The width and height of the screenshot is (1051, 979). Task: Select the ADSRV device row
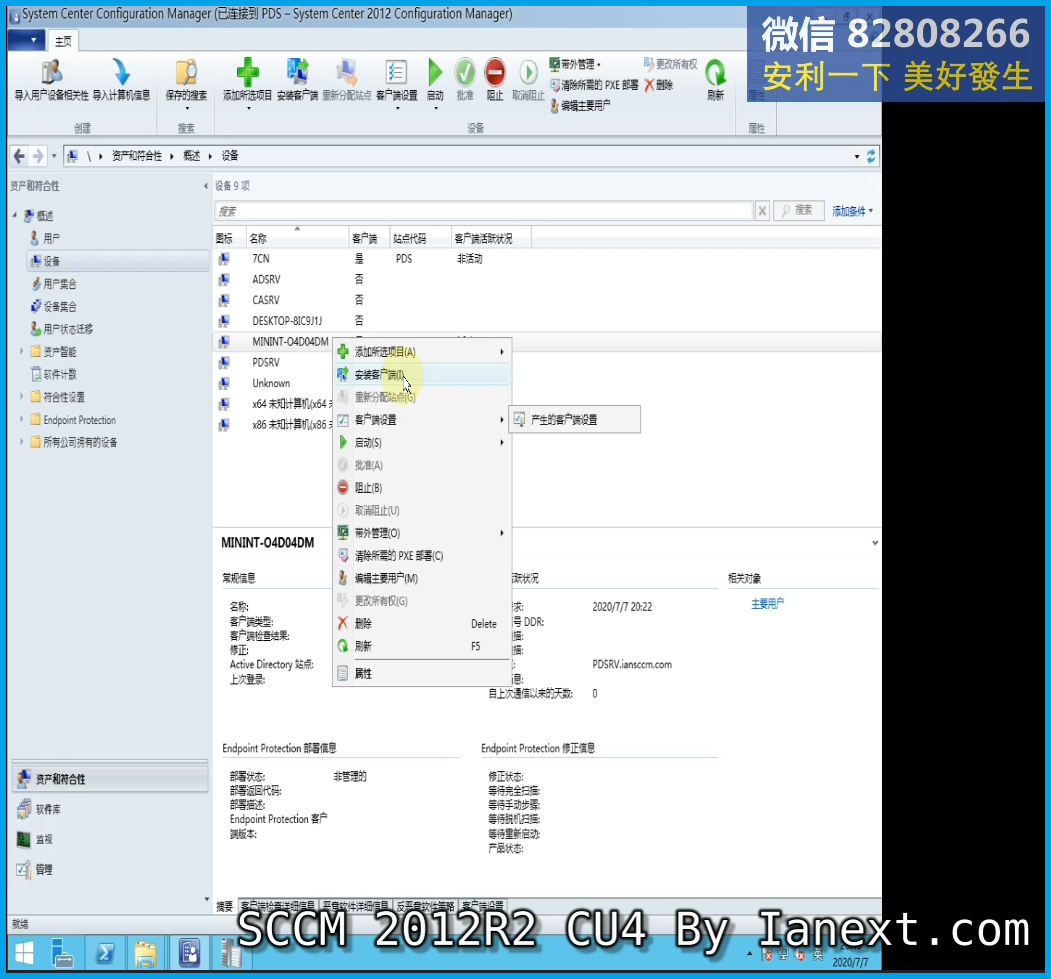tap(546, 279)
